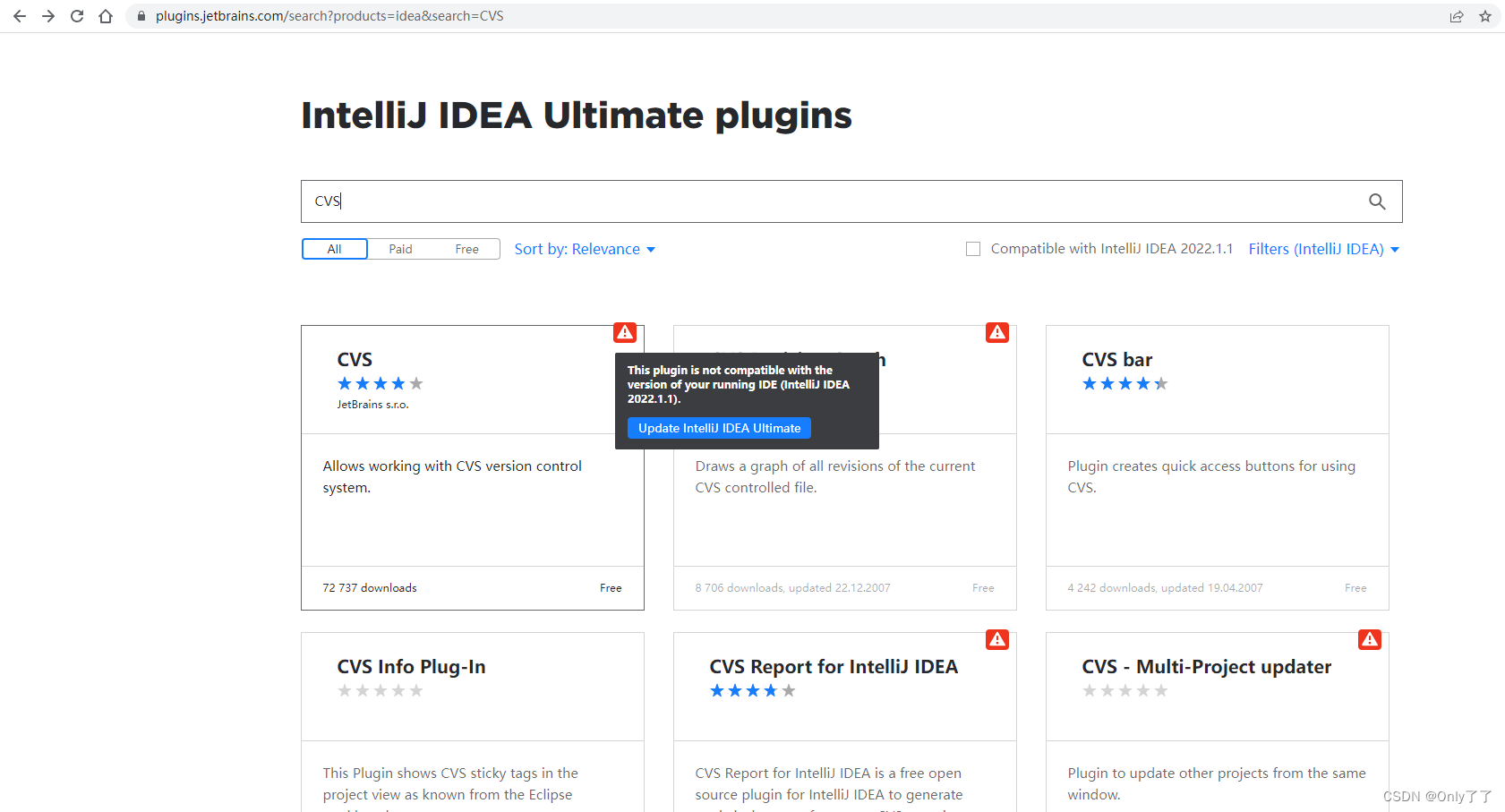Open CVS Report for IntelliJ IDEA page
The height and width of the screenshot is (812, 1505).
tap(834, 667)
